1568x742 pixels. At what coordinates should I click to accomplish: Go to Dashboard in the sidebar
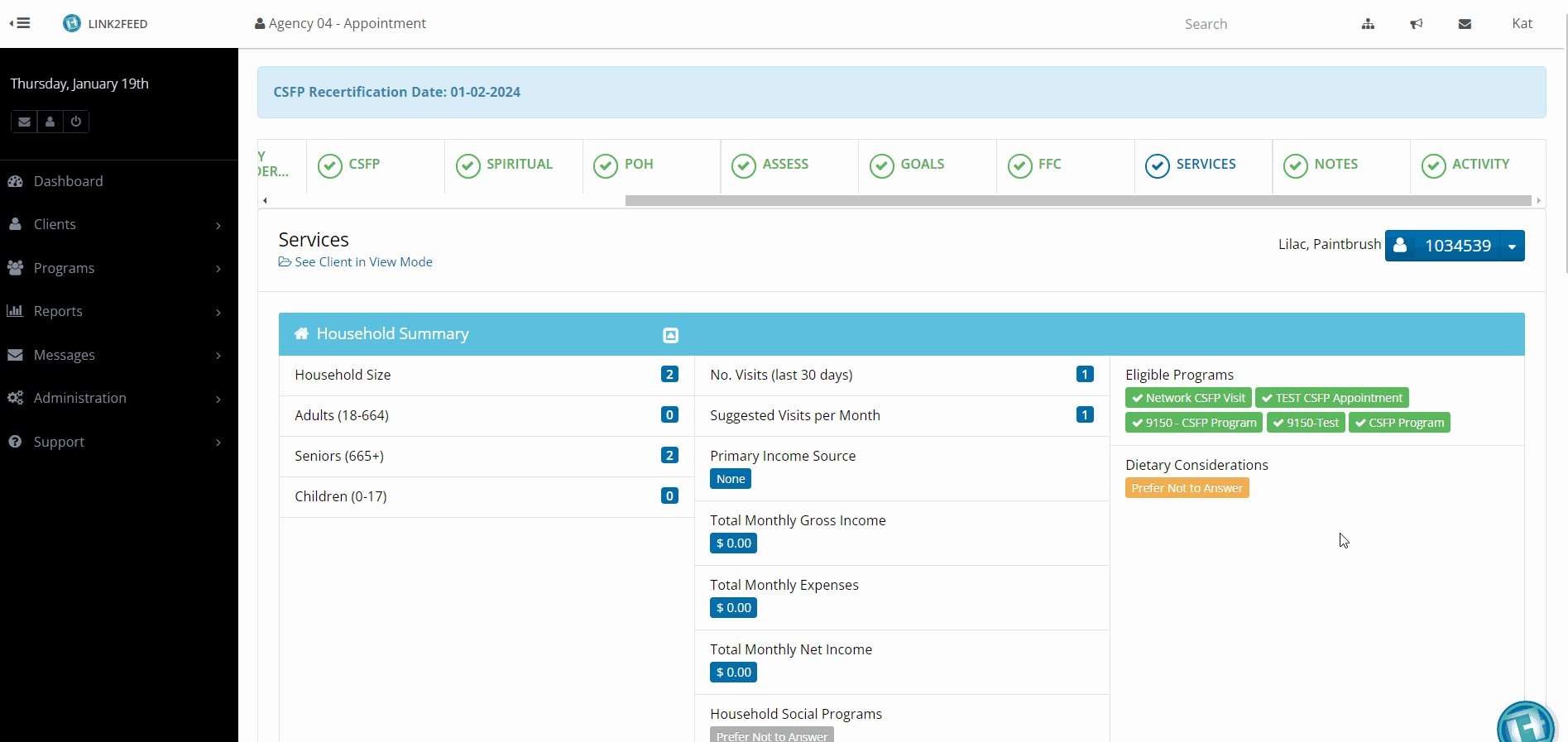point(68,181)
